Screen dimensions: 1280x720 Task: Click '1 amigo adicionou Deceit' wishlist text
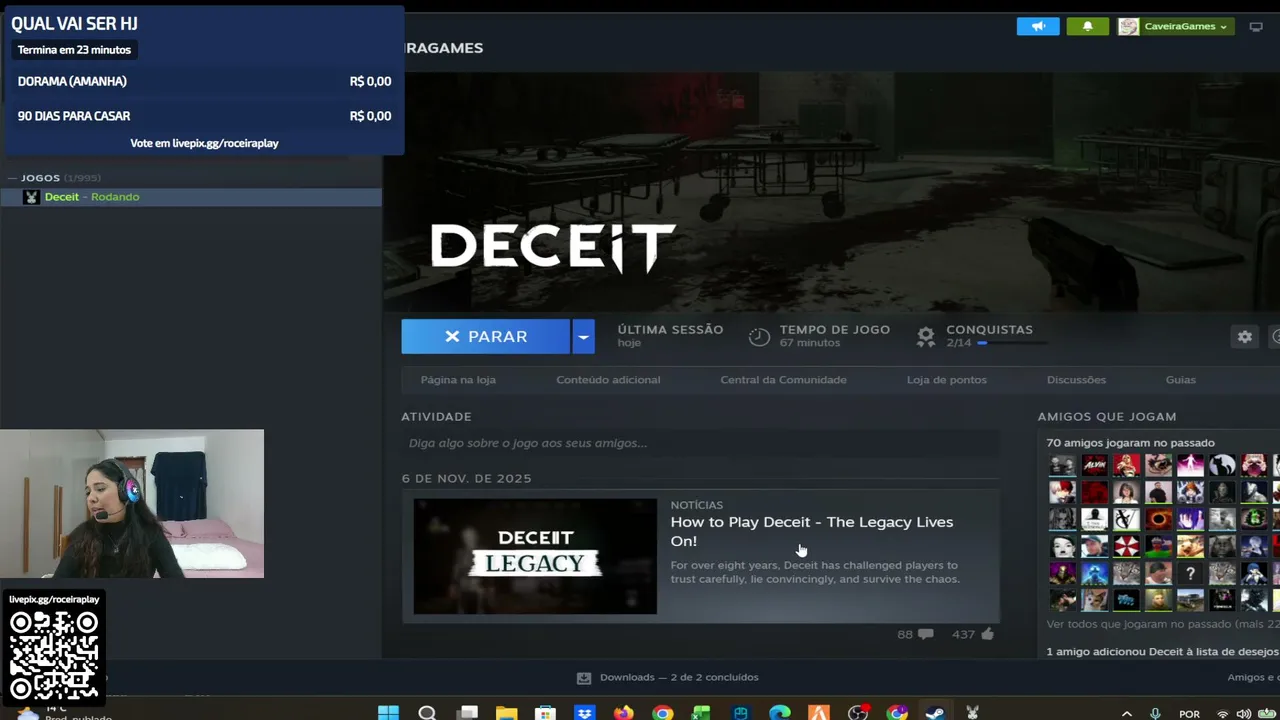pyautogui.click(x=1162, y=652)
